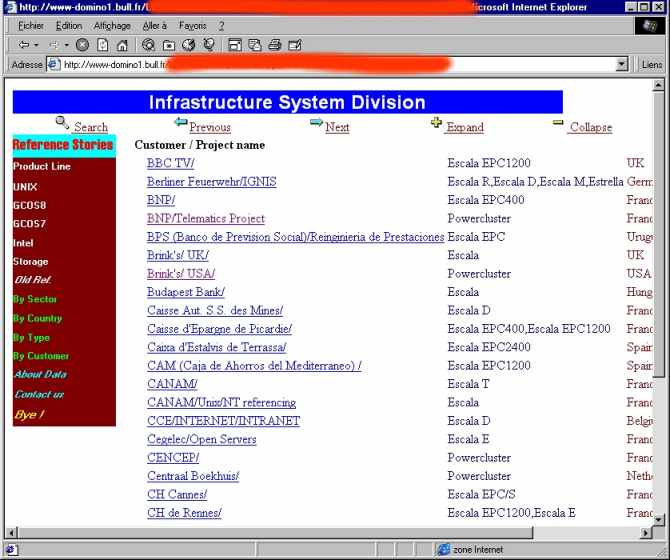670x560 pixels.
Task: Open the Budapest Bank/ link
Action: [x=185, y=292]
